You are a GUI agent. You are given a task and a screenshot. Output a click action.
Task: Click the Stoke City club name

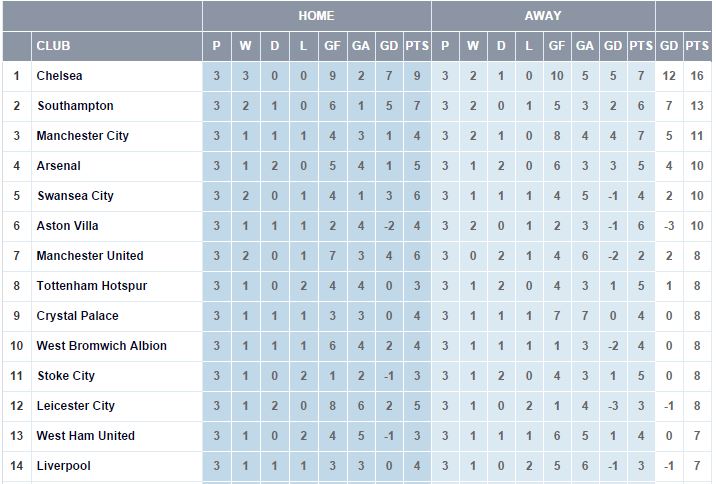(66, 376)
